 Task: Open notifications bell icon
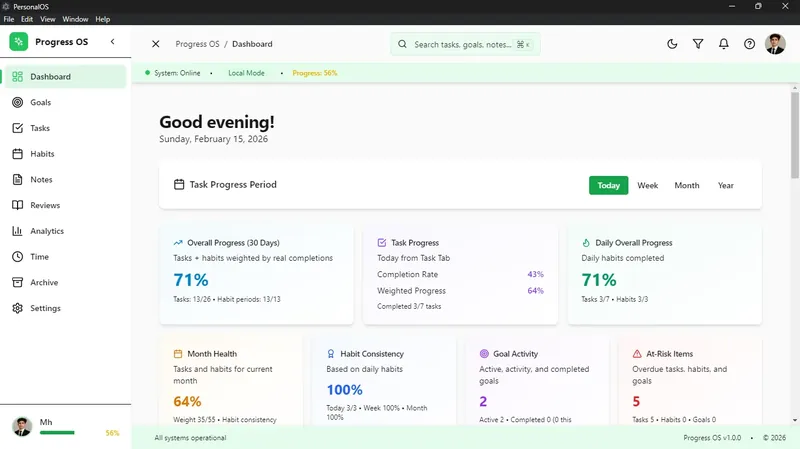tap(723, 44)
